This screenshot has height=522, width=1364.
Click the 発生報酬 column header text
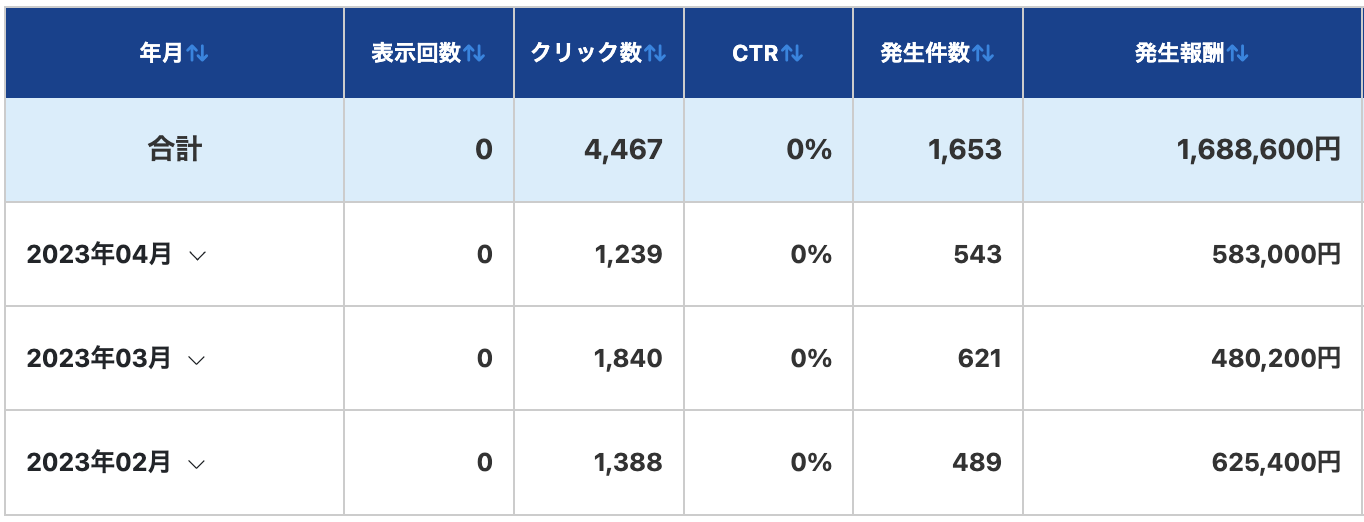(x=1180, y=54)
